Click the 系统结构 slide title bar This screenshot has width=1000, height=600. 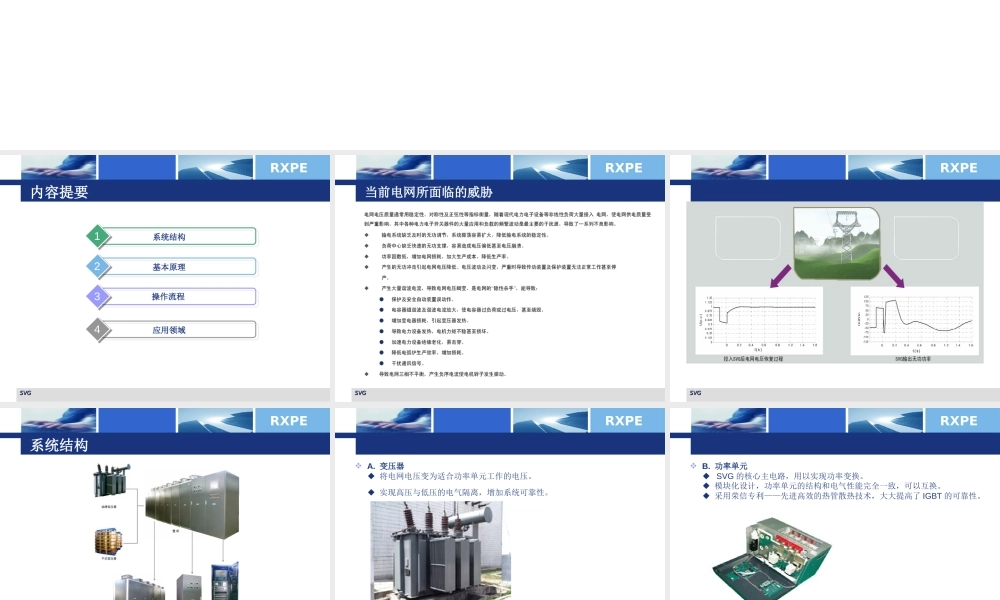[x=175, y=445]
